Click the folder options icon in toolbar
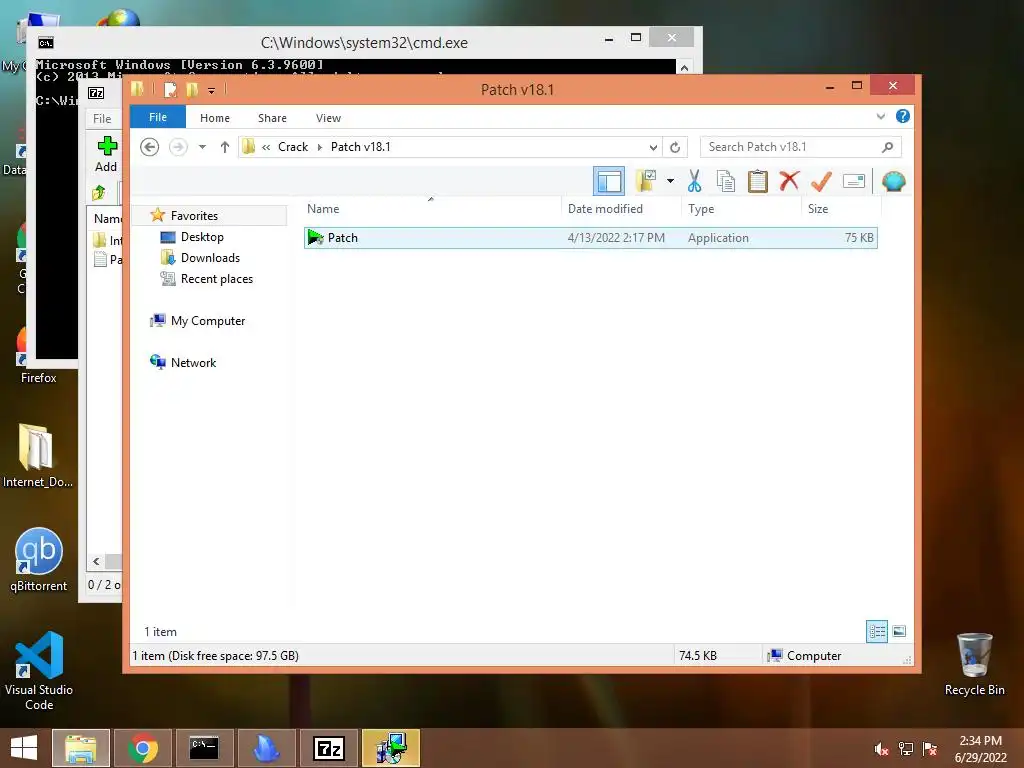The height and width of the screenshot is (768, 1024). (x=645, y=181)
